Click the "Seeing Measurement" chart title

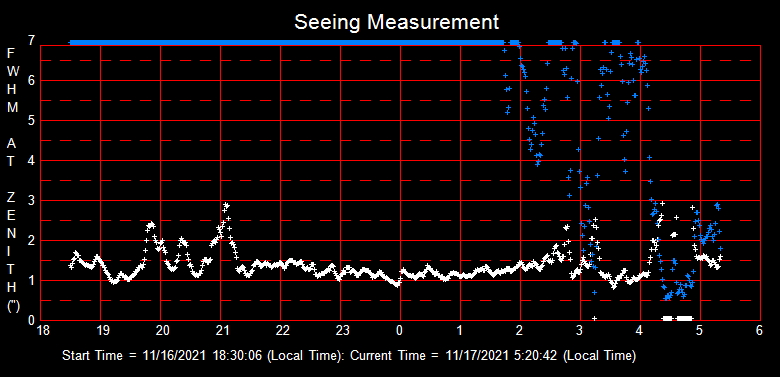[396, 22]
